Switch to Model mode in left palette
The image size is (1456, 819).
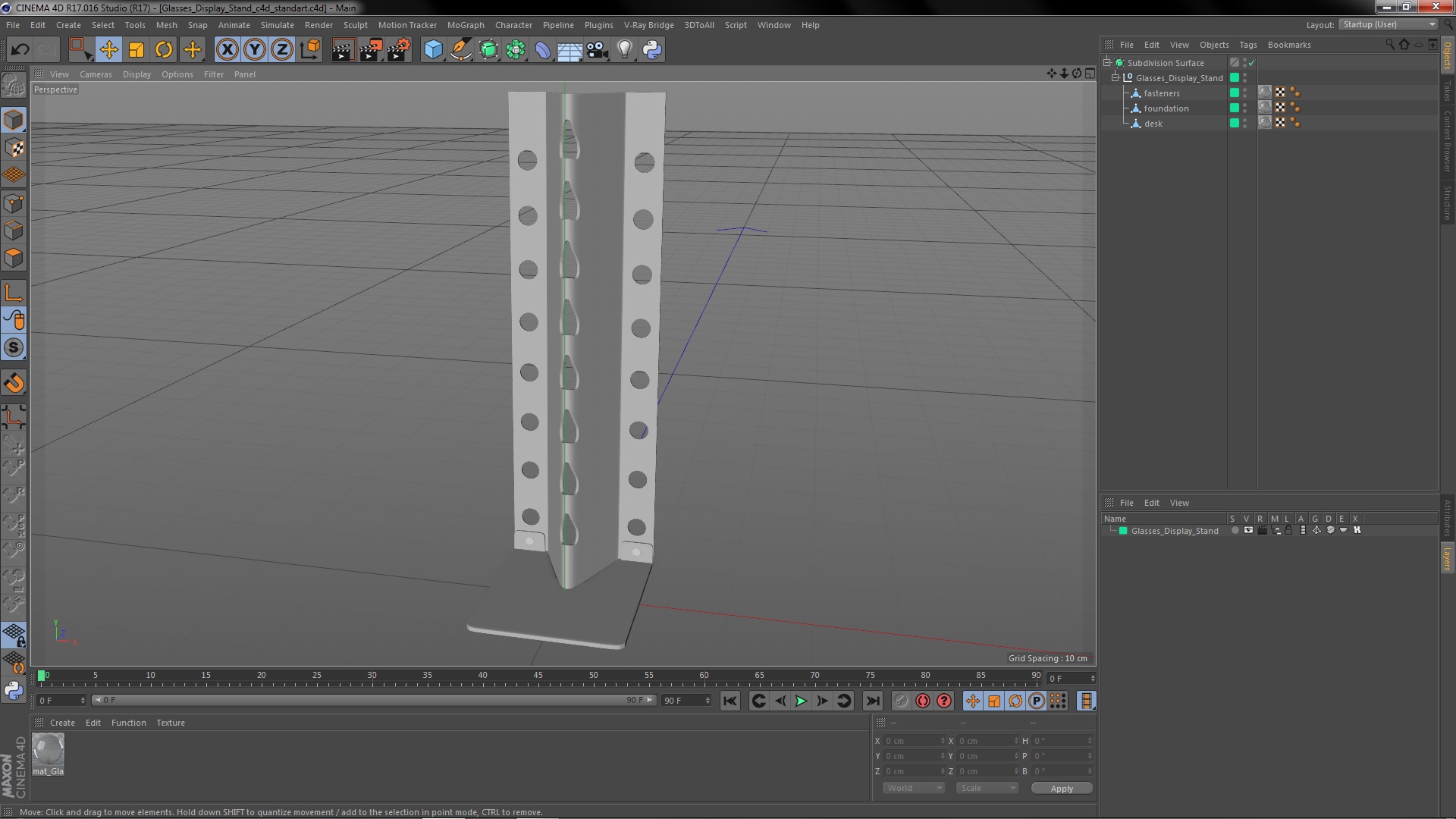pos(14,120)
